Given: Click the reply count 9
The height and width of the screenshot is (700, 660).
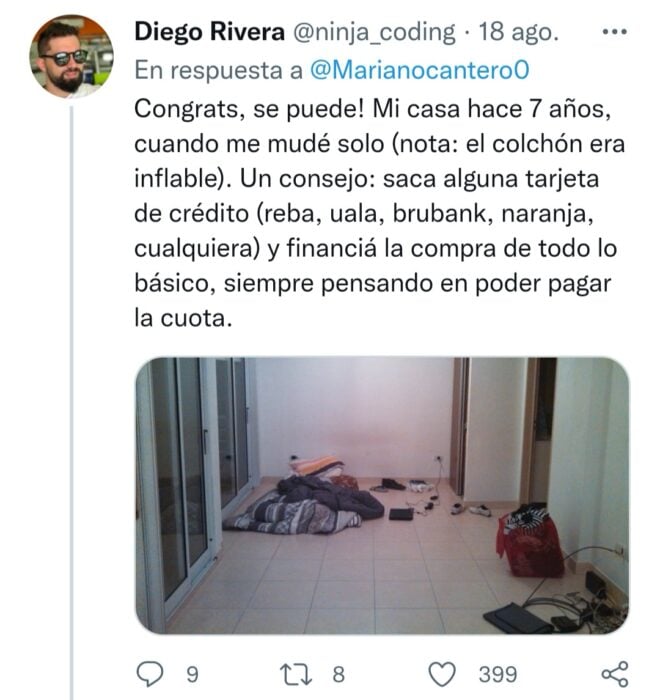Looking at the screenshot, I should point(192,675).
